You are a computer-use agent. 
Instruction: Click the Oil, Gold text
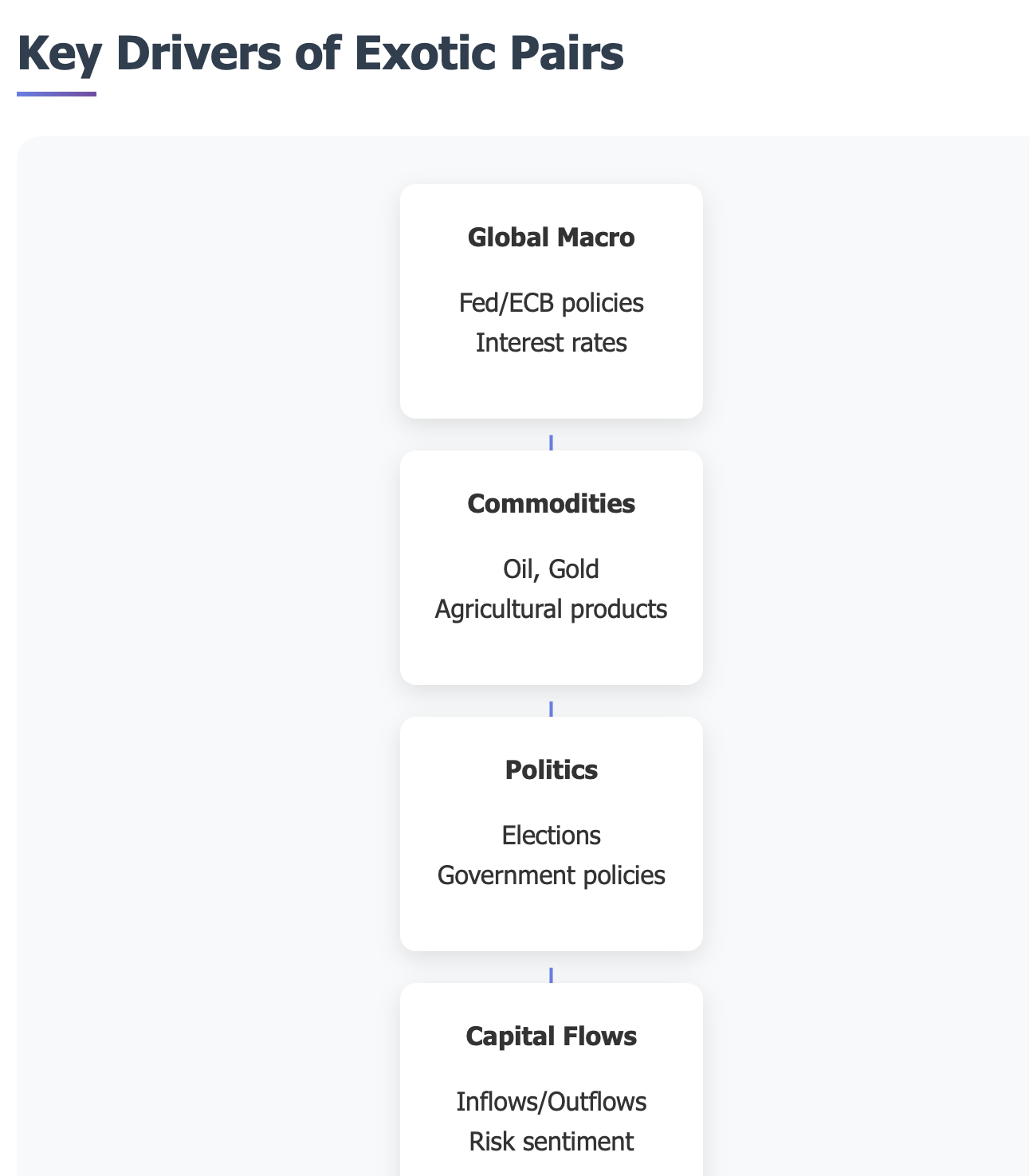[552, 569]
